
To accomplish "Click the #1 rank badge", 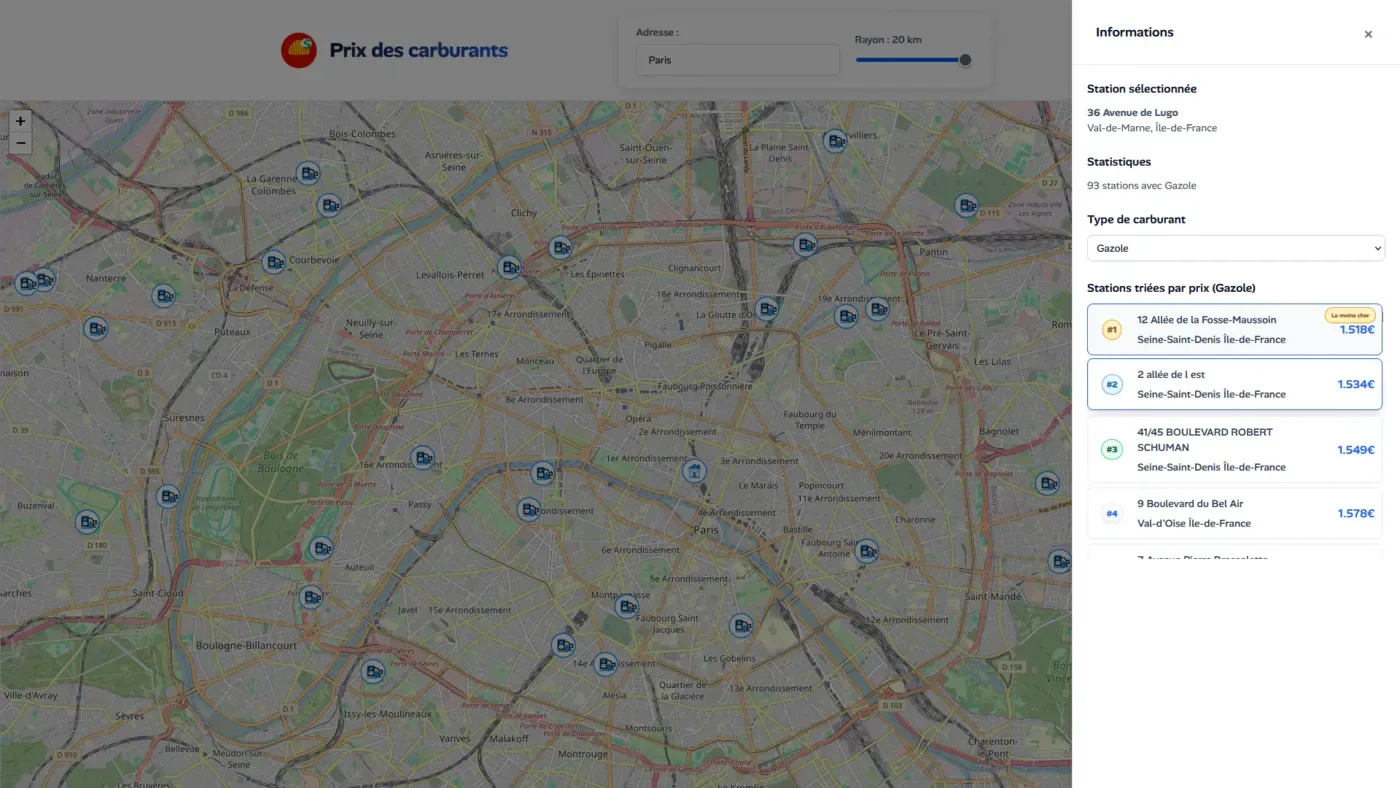I will (1112, 330).
